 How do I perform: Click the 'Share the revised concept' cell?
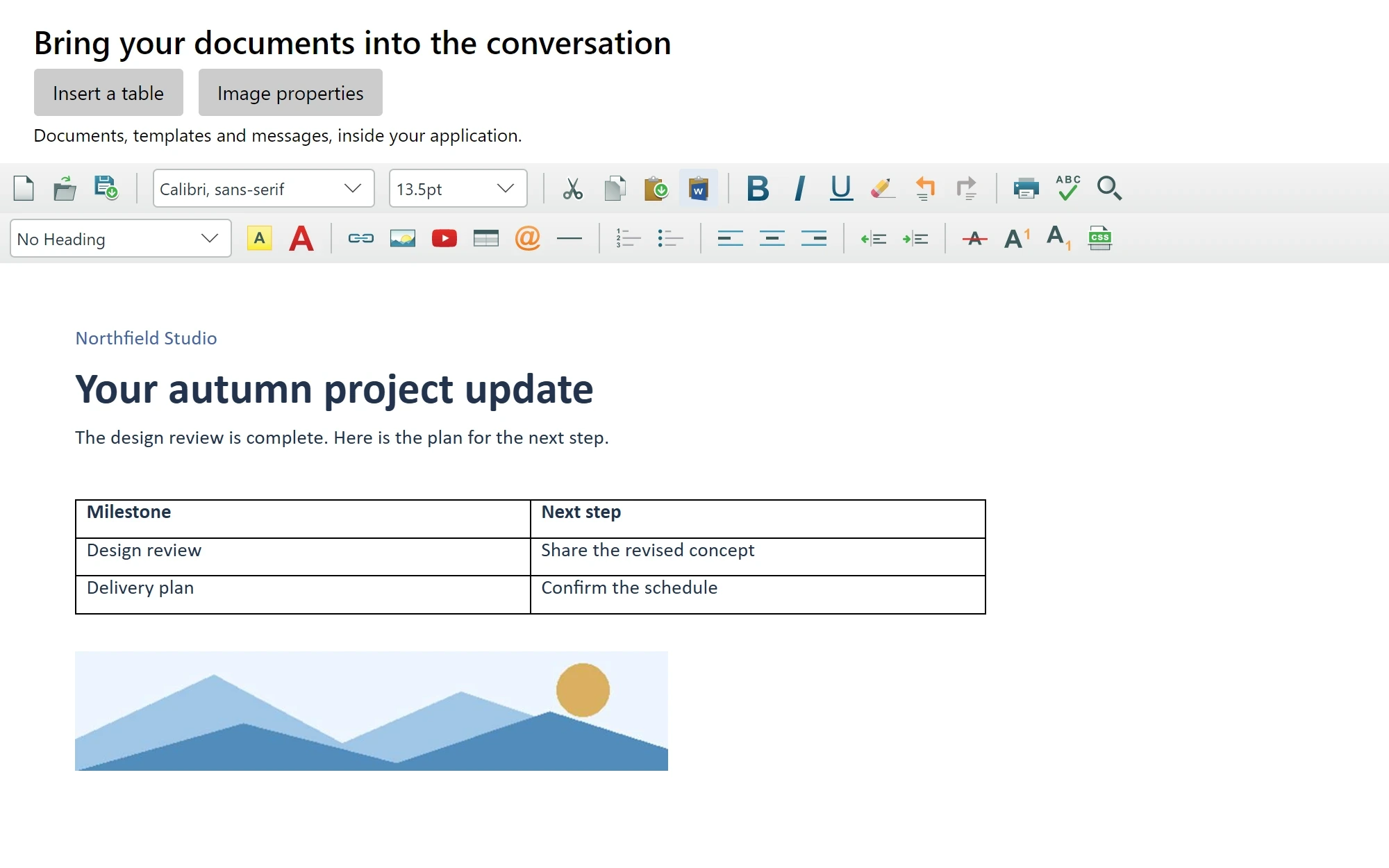point(758,557)
